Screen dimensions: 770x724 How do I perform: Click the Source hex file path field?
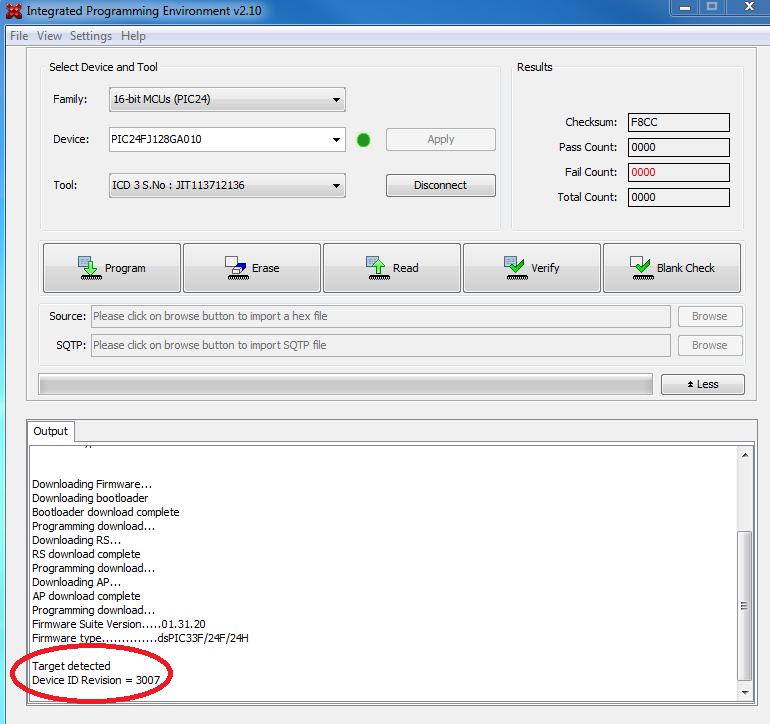pyautogui.click(x=380, y=316)
